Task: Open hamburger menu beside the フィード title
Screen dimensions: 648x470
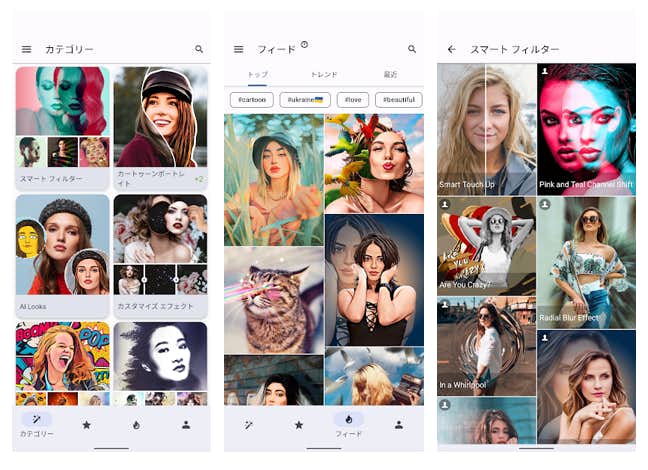Action: (238, 49)
